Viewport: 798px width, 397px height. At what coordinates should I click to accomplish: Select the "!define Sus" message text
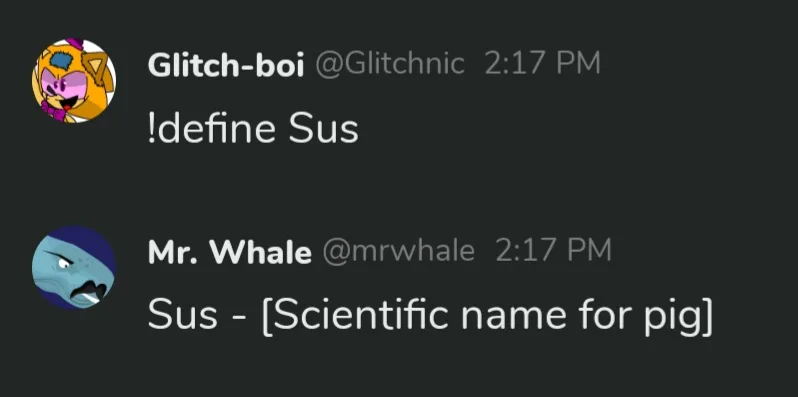tap(253, 128)
